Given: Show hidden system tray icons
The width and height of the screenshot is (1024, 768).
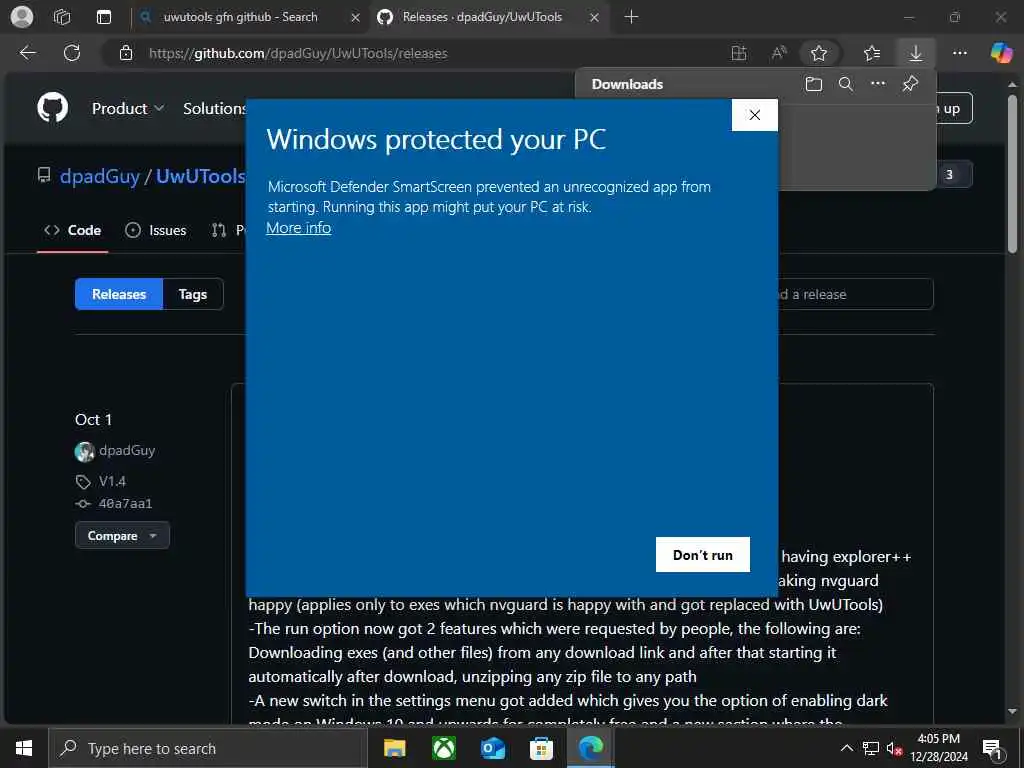Looking at the screenshot, I should coord(846,748).
